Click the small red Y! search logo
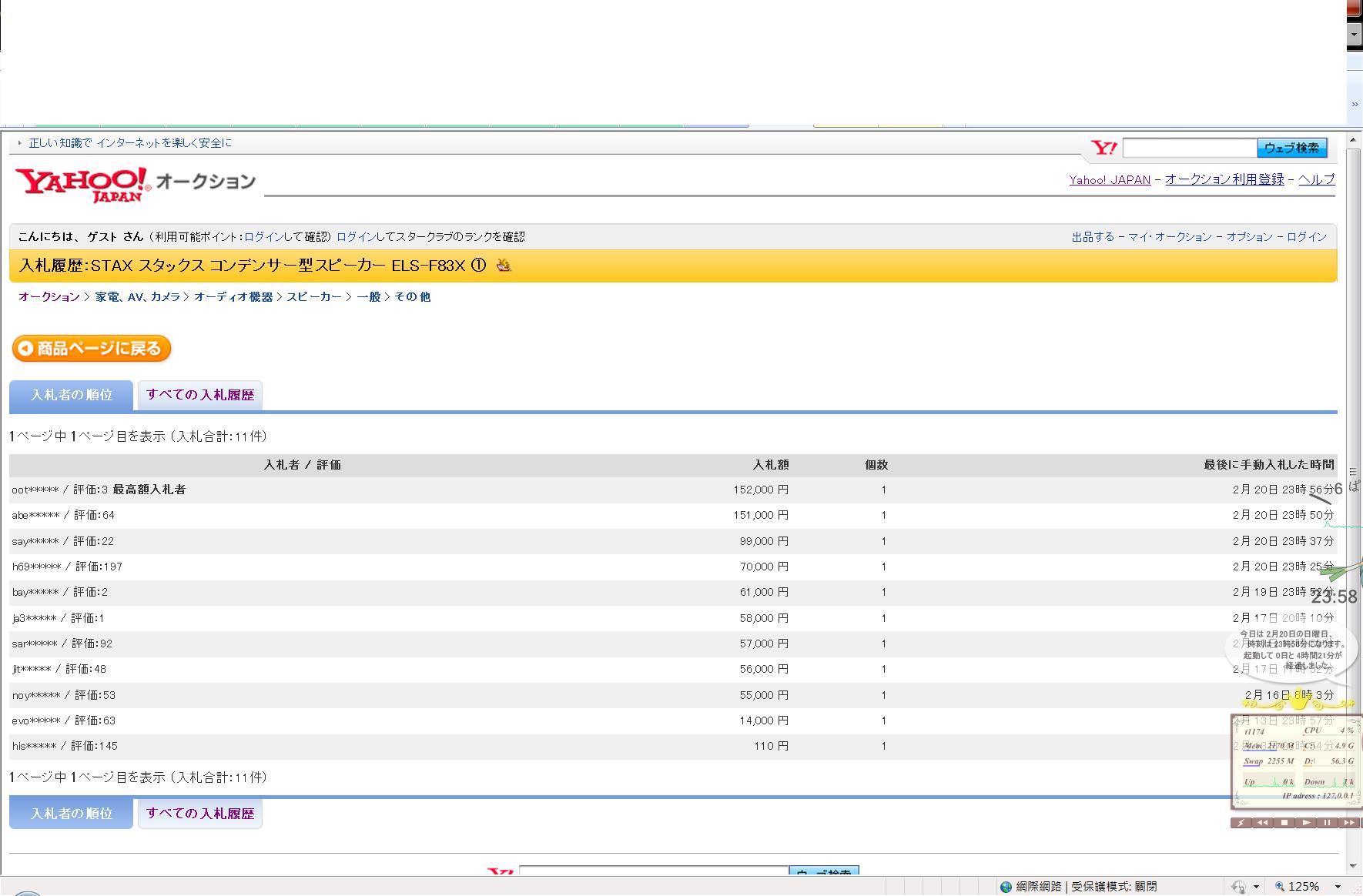The width and height of the screenshot is (1363, 896). (1104, 148)
